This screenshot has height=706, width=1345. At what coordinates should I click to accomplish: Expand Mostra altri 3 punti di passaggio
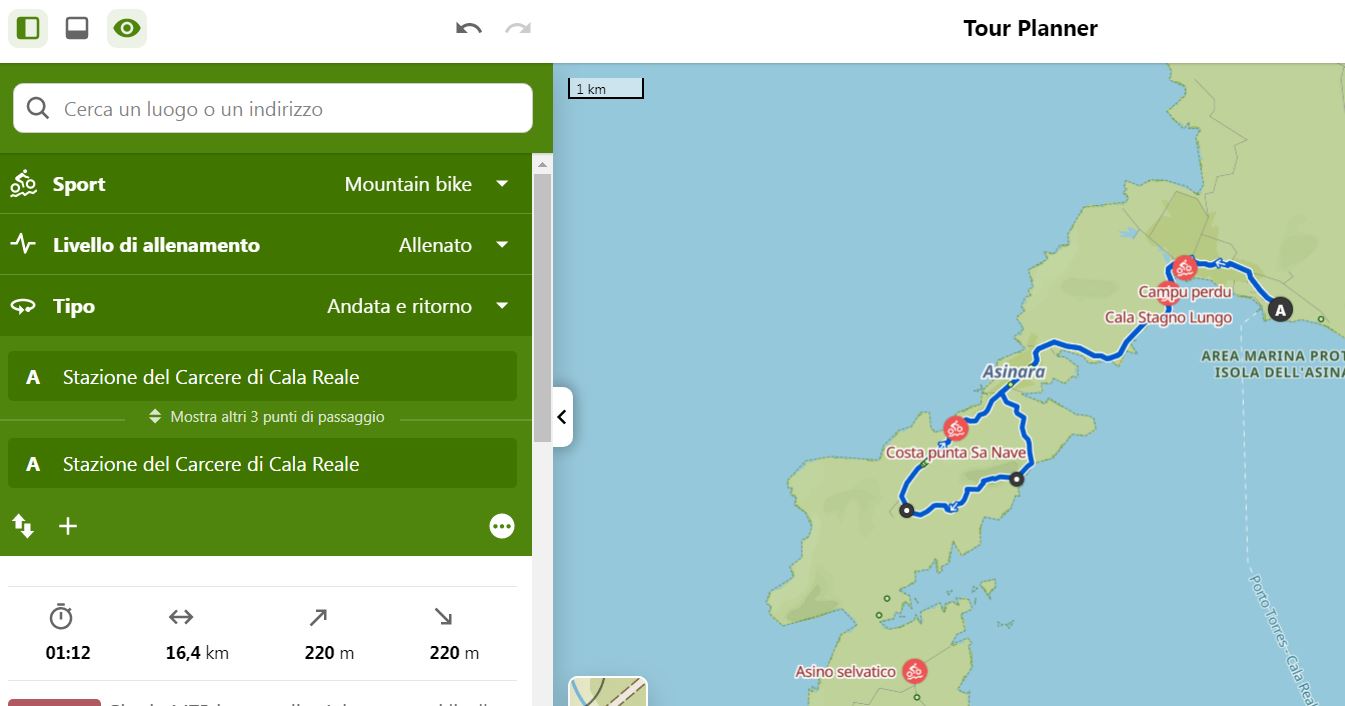(266, 417)
